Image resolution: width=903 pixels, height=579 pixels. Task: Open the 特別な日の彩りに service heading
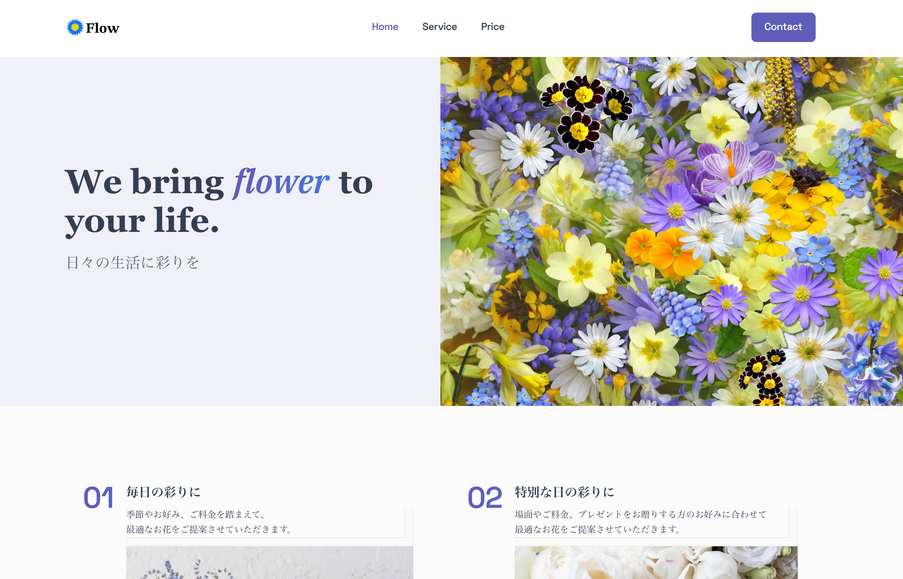(564, 492)
